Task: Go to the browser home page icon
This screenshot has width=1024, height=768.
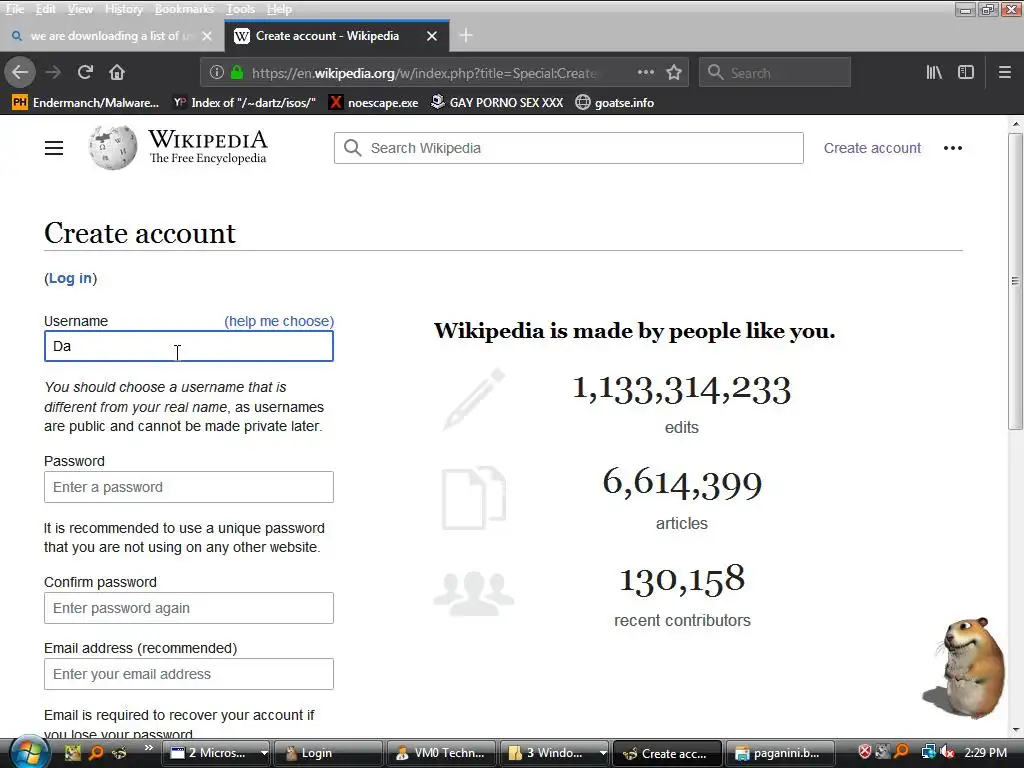Action: pyautogui.click(x=117, y=72)
